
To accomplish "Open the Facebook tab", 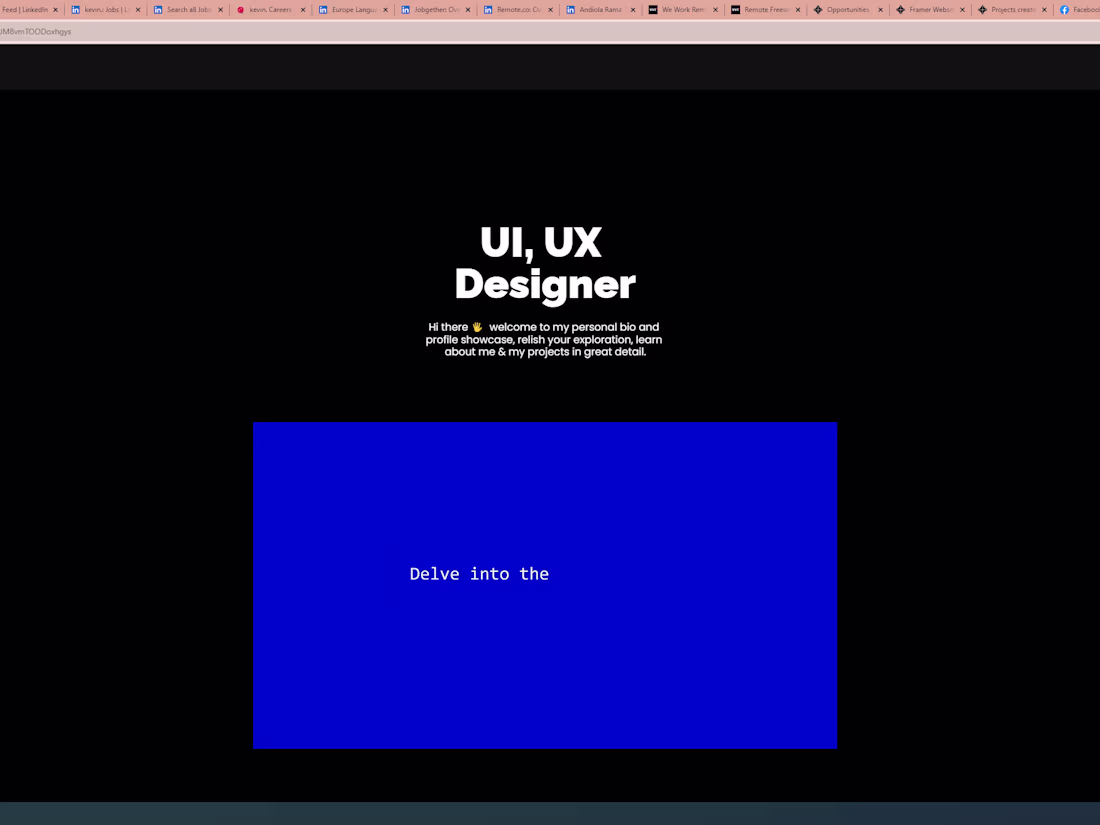I will click(1079, 10).
